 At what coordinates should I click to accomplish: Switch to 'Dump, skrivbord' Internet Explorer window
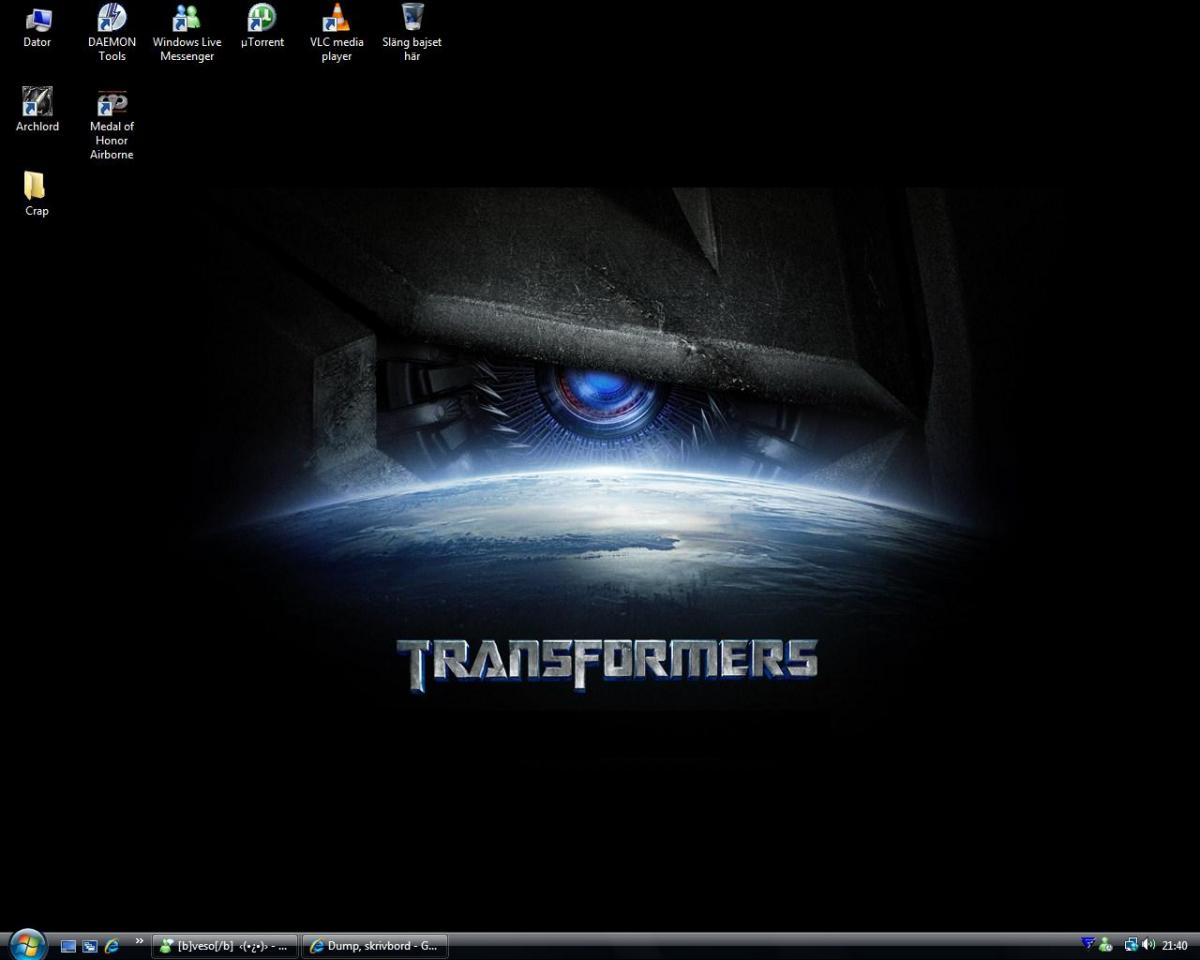point(374,945)
